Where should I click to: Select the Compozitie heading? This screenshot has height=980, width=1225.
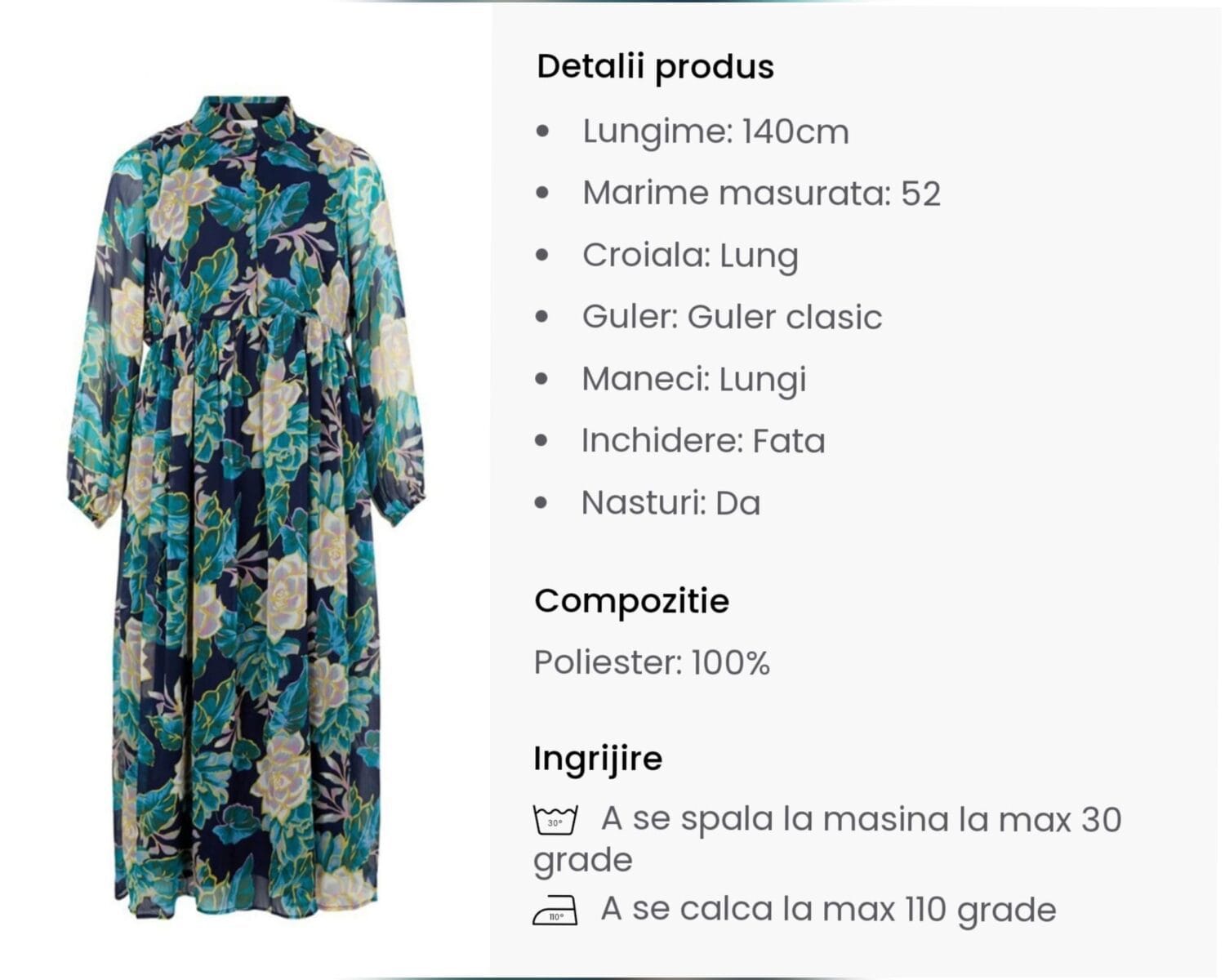(x=631, y=601)
